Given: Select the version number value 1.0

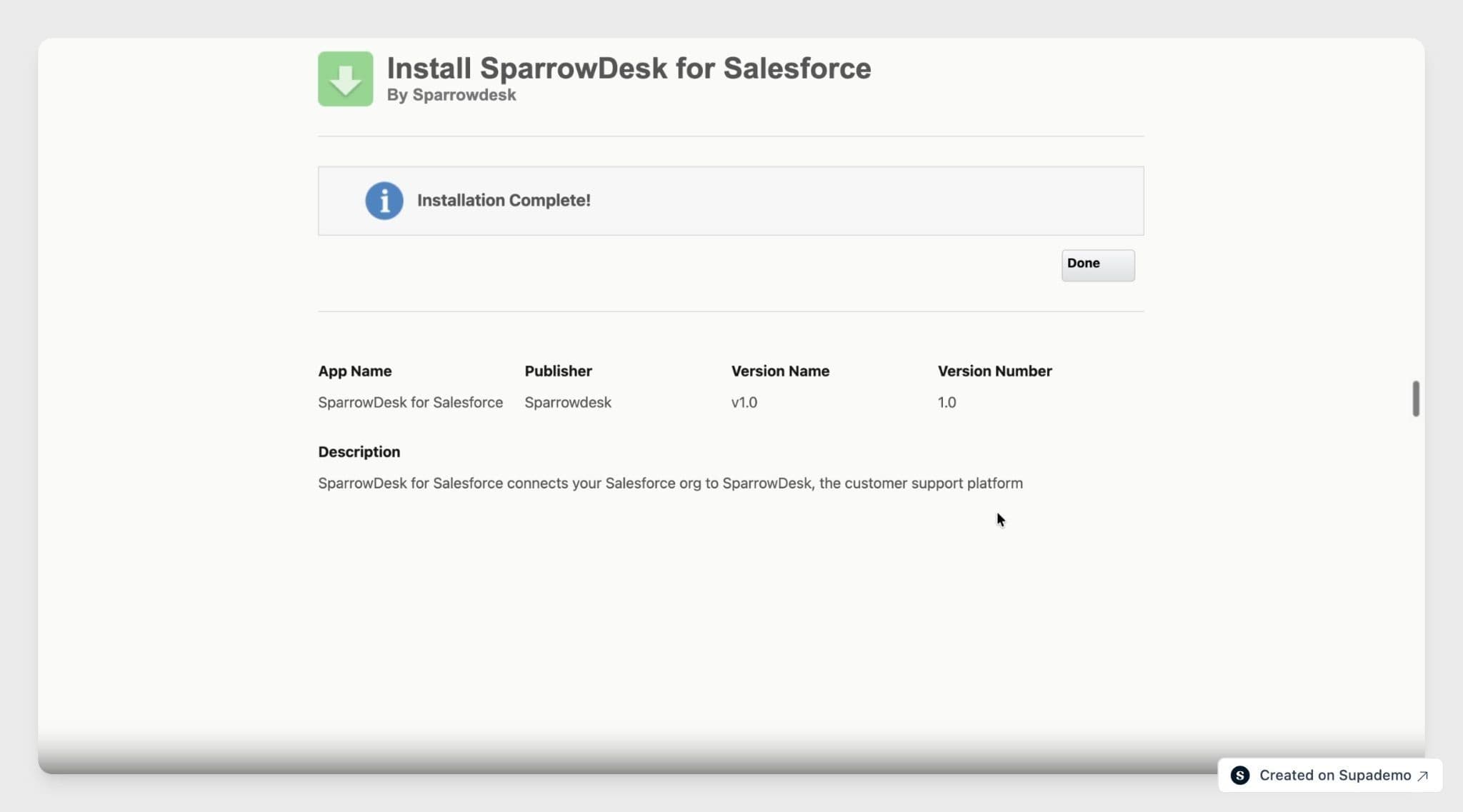Looking at the screenshot, I should click(x=947, y=403).
